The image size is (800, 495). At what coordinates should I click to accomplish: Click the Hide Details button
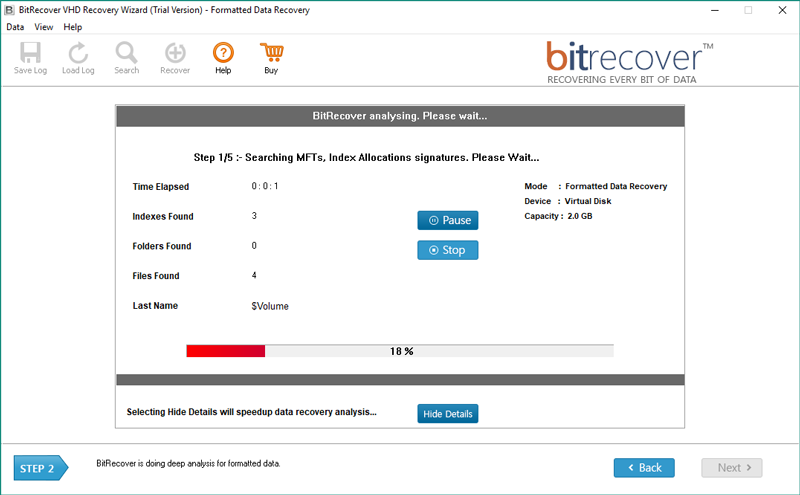(x=447, y=414)
